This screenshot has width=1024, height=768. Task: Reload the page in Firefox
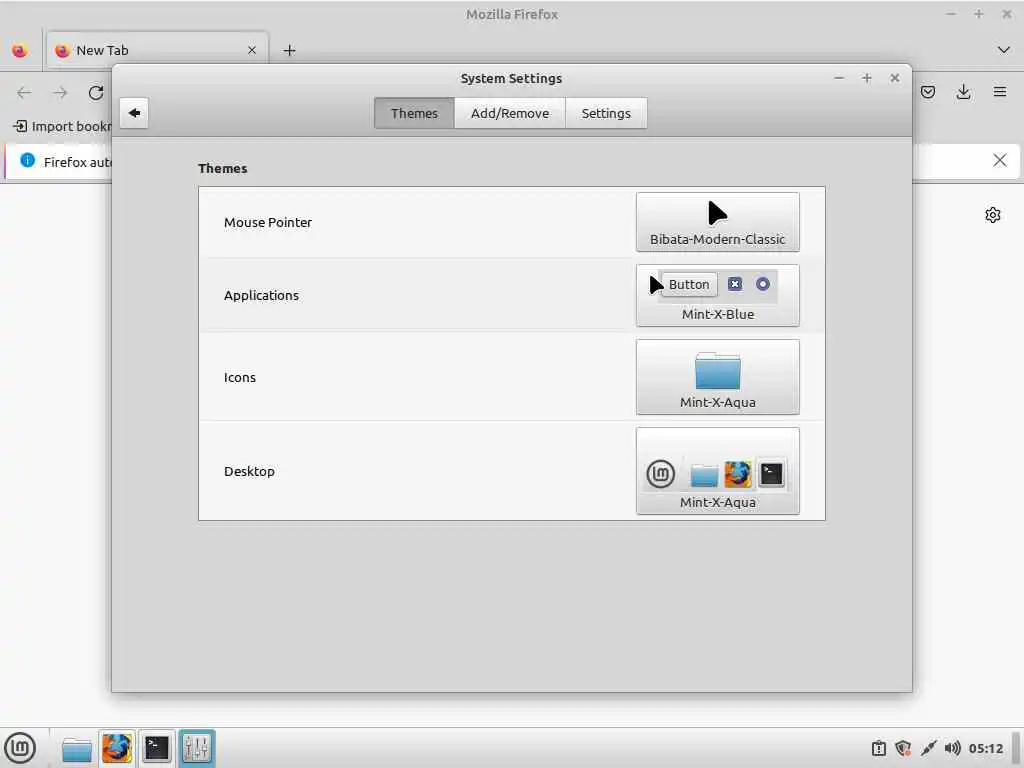(96, 93)
